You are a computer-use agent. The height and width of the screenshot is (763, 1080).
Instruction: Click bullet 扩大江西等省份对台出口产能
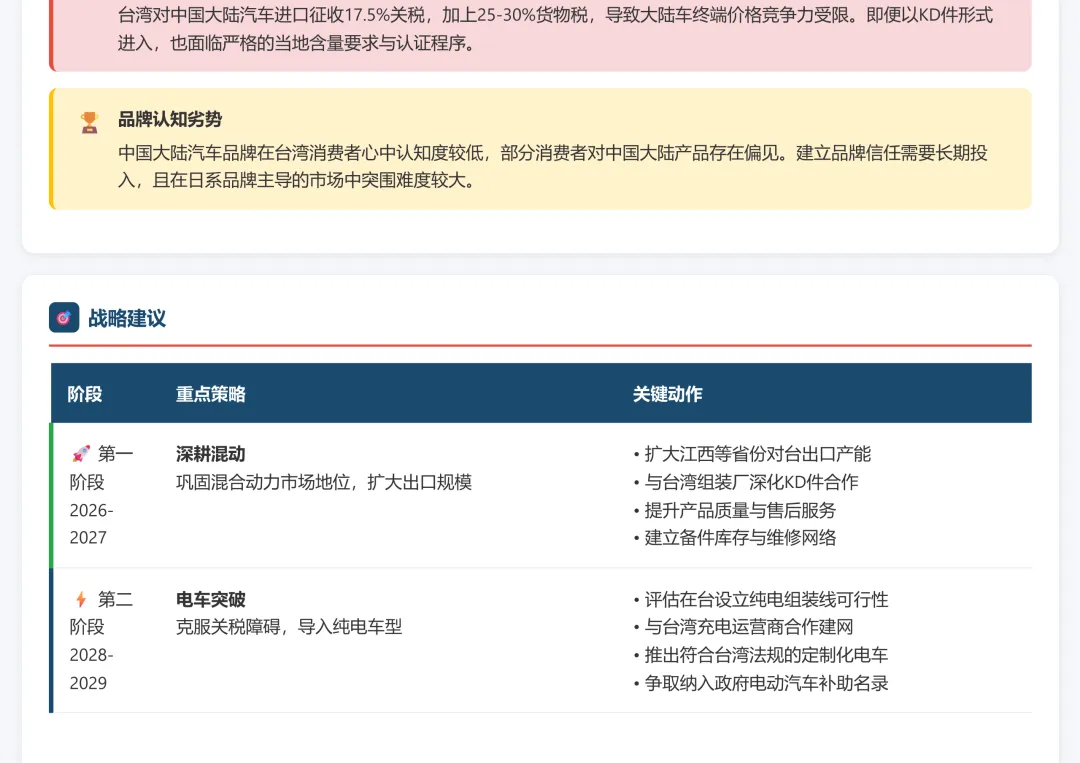coord(752,454)
